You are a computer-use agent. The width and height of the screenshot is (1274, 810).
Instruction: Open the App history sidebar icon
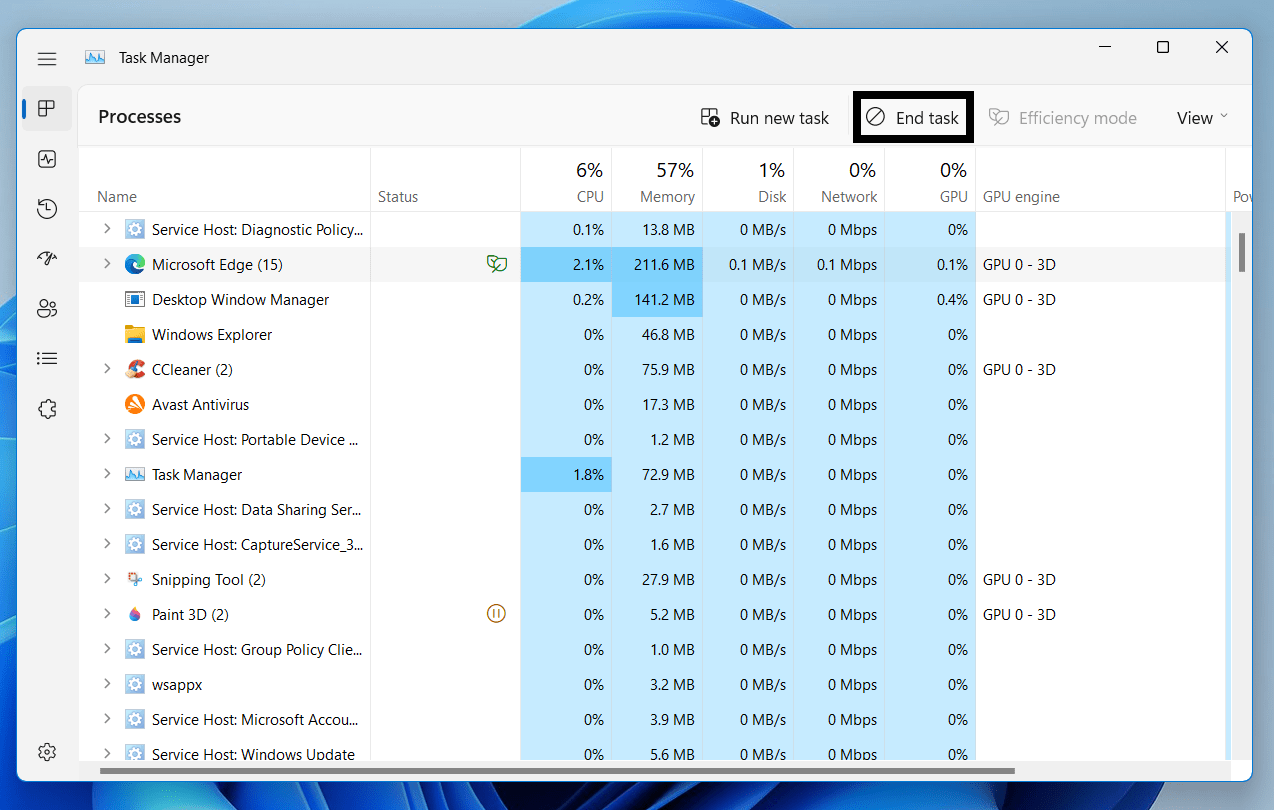tap(47, 209)
